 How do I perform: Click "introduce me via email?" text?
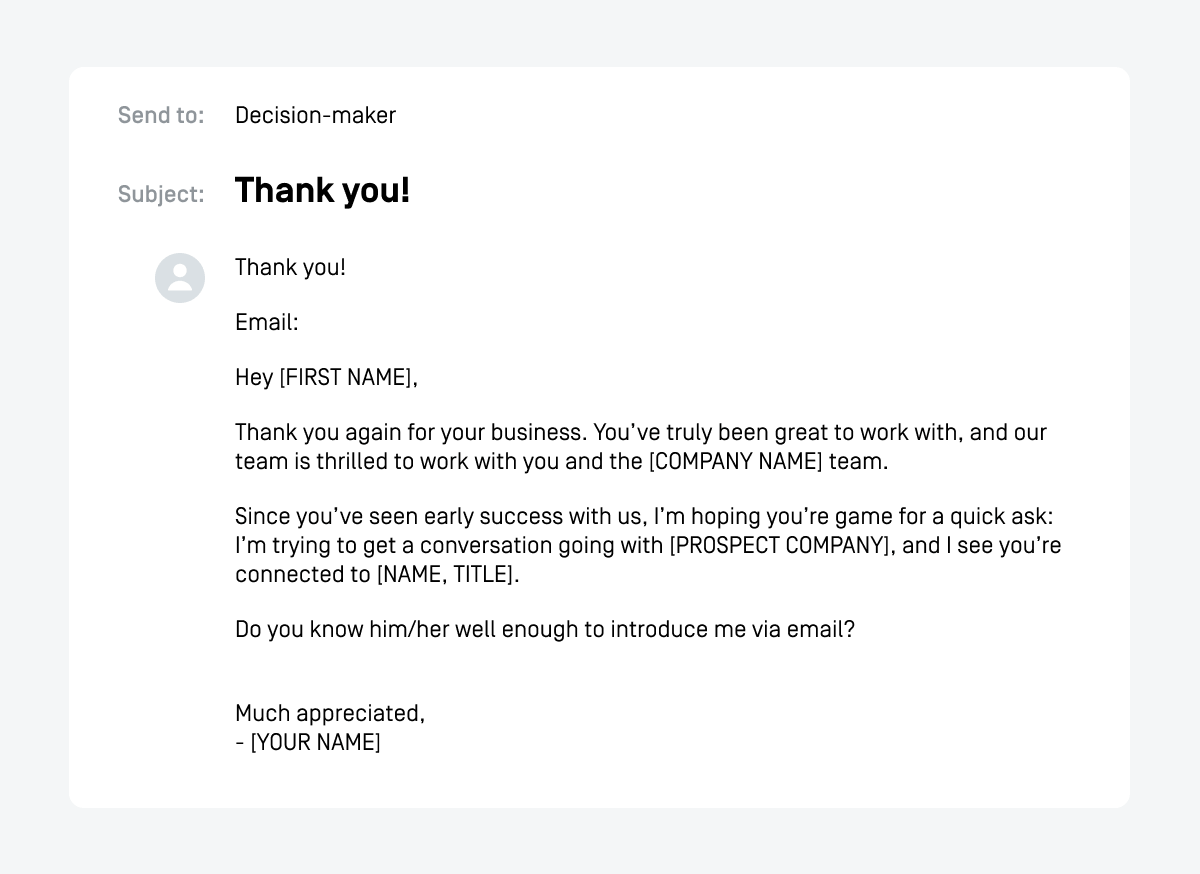[x=732, y=629]
